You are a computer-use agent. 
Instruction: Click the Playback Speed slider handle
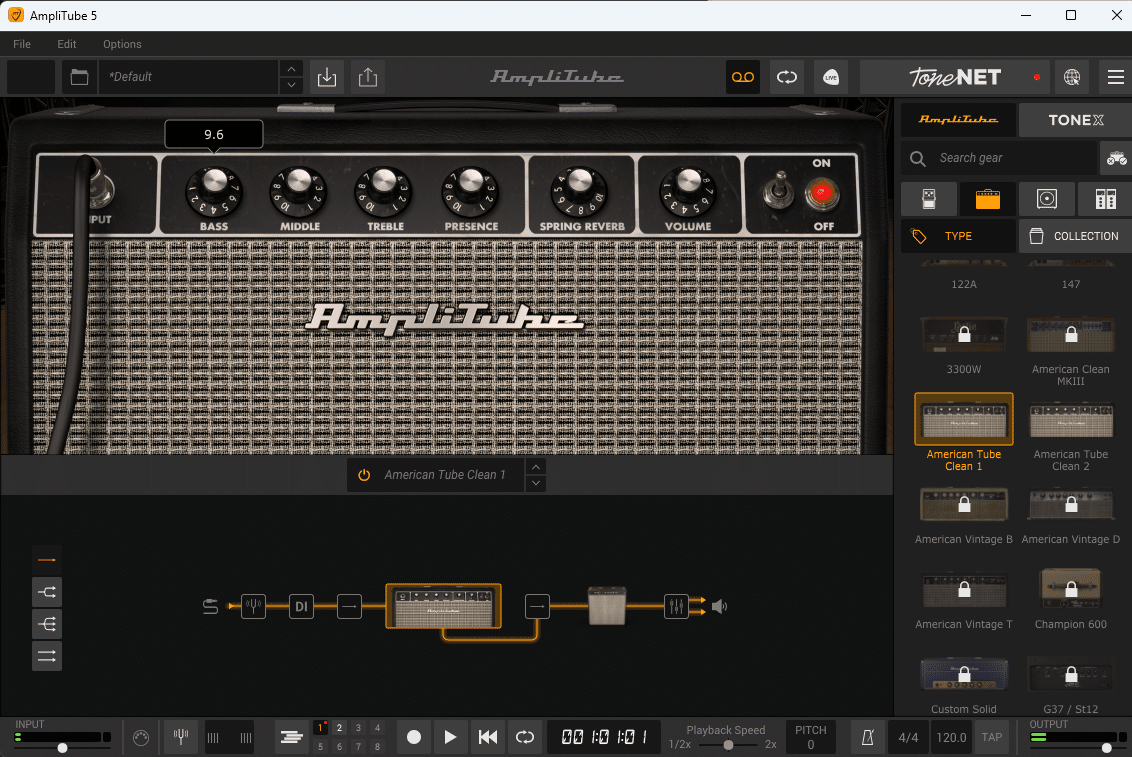[x=728, y=745]
